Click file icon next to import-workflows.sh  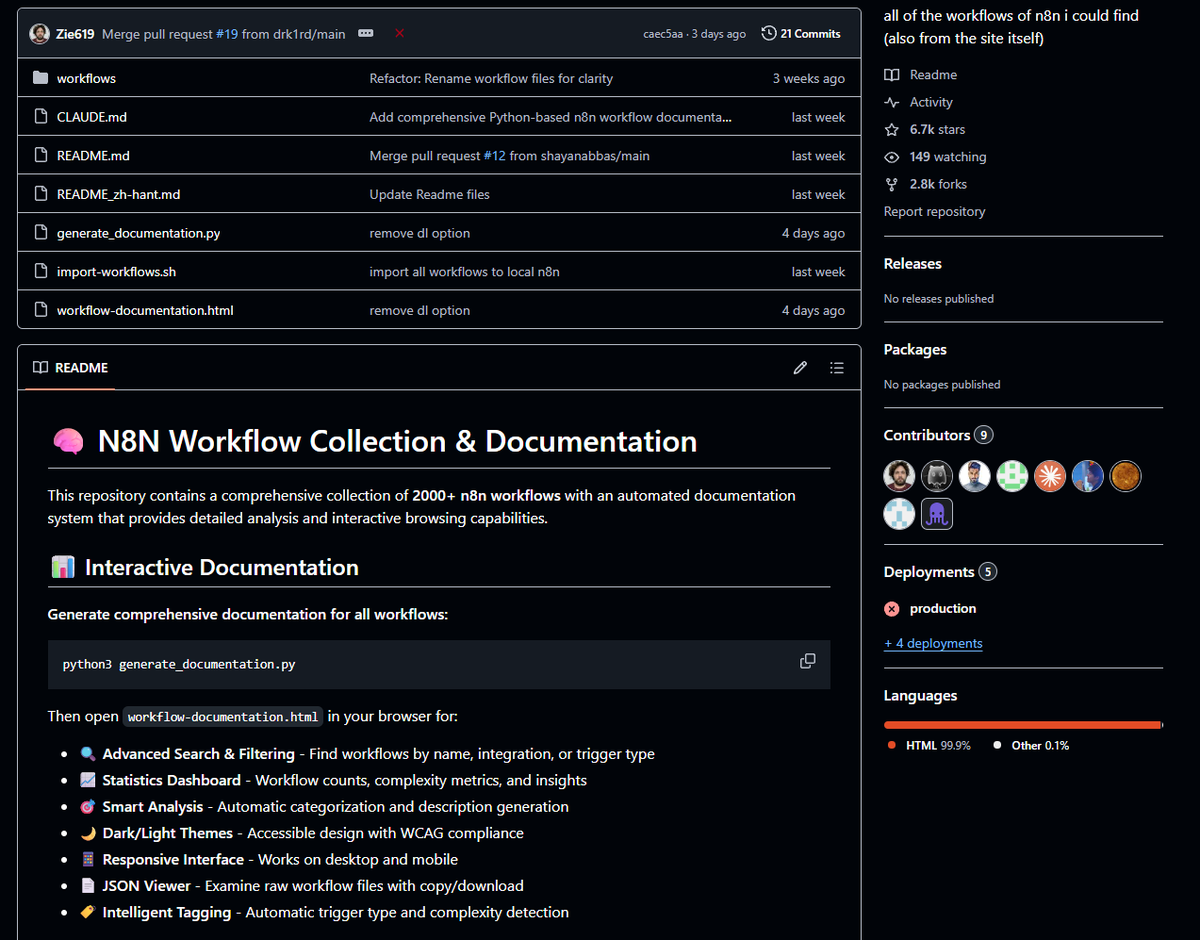click(41, 272)
